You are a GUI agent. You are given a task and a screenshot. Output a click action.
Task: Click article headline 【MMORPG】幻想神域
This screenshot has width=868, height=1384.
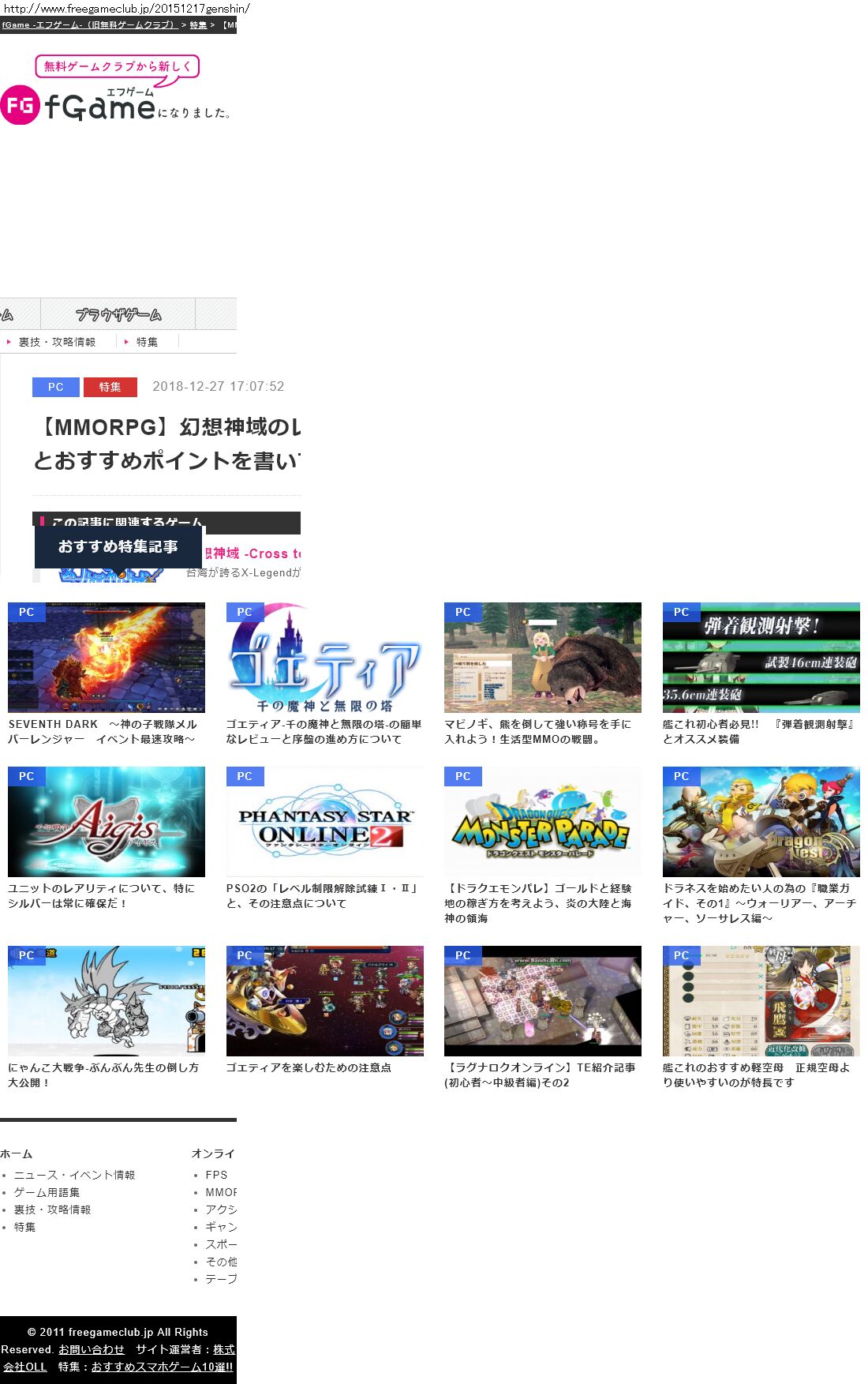[x=167, y=444]
